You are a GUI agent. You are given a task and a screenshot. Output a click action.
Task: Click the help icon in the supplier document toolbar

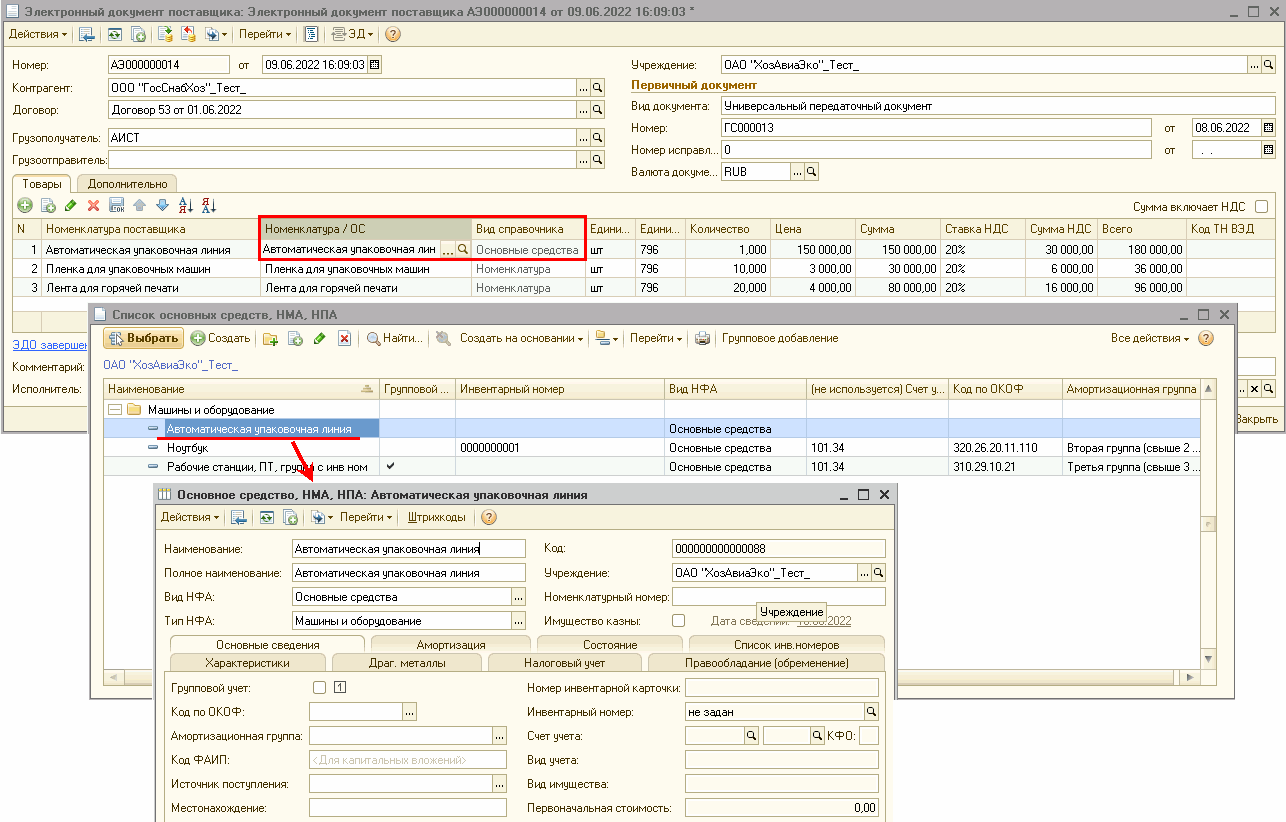[x=392, y=34]
